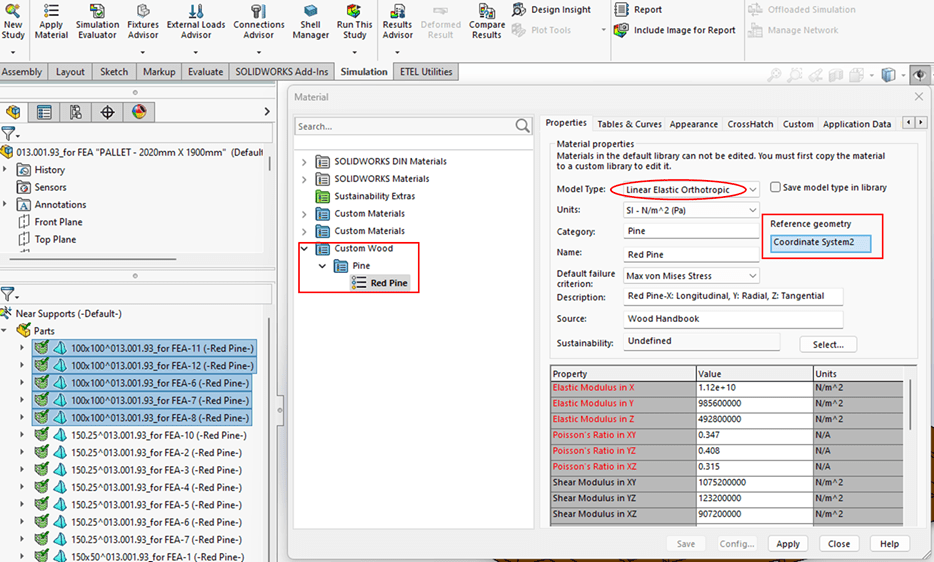Viewport: 934px width, 562px height.
Task: Switch to the Tables & Curves tab
Action: click(x=629, y=124)
